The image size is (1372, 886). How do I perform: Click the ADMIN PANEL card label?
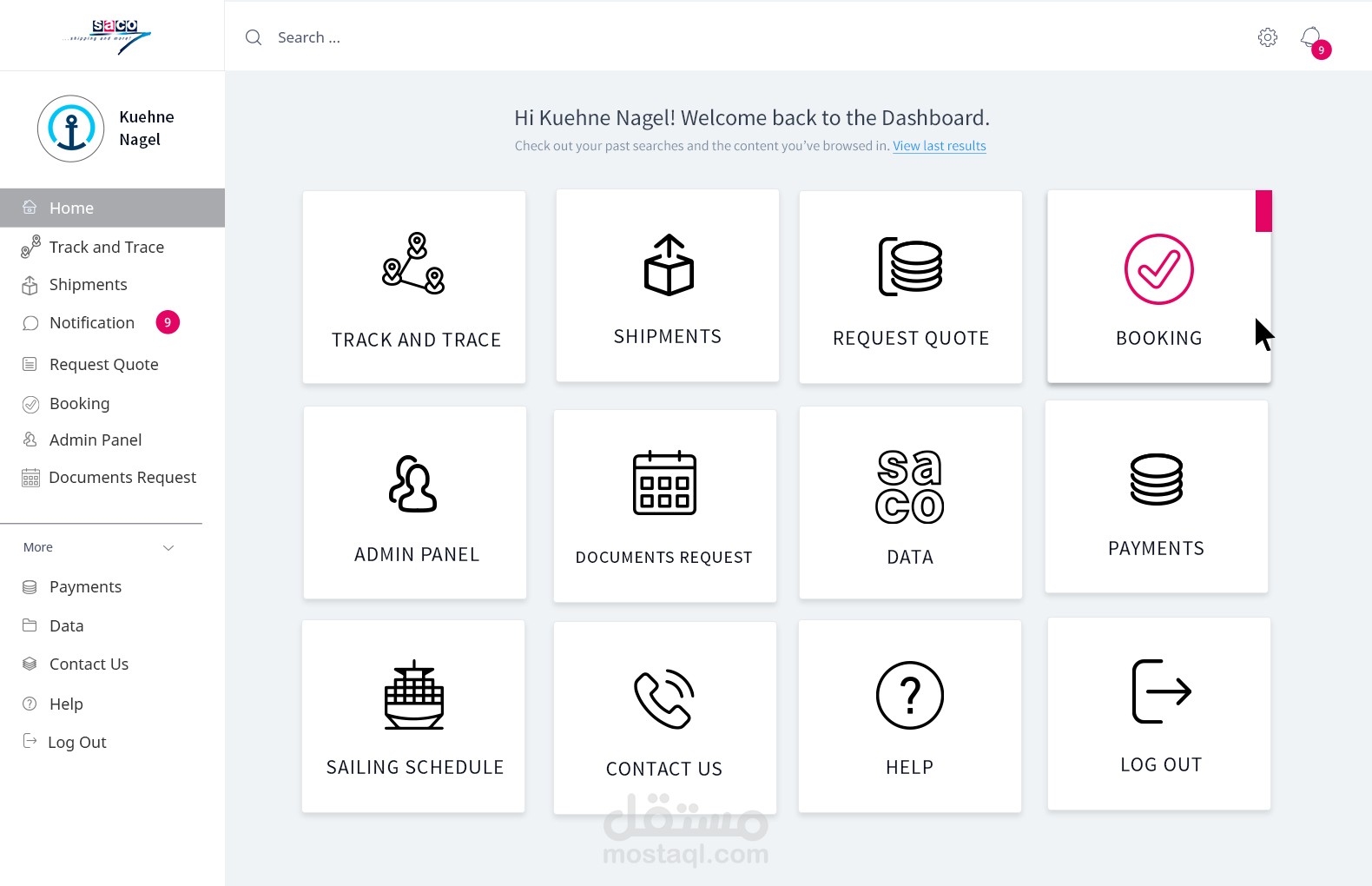click(x=417, y=554)
